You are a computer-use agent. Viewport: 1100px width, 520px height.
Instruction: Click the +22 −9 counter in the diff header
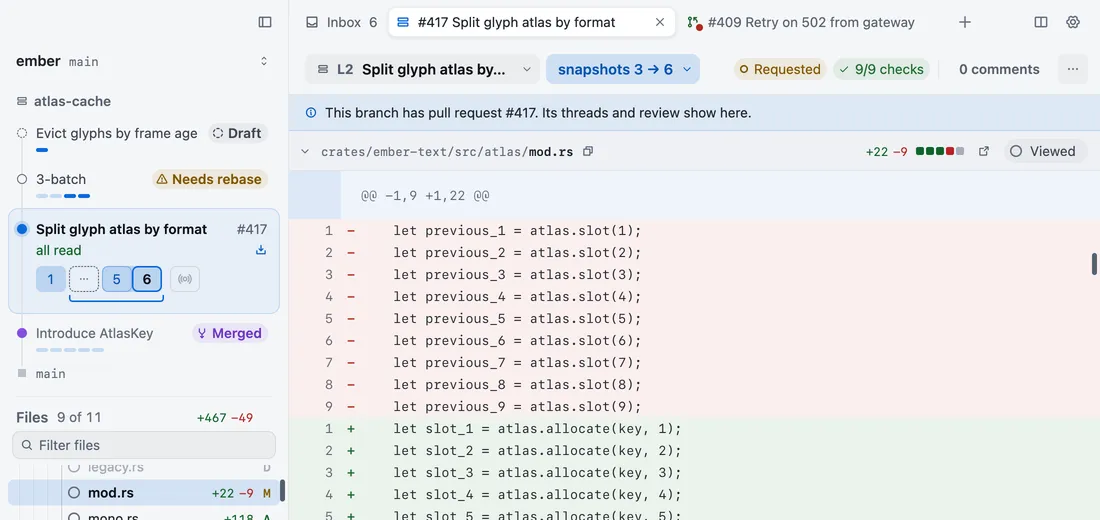pyautogui.click(x=887, y=151)
